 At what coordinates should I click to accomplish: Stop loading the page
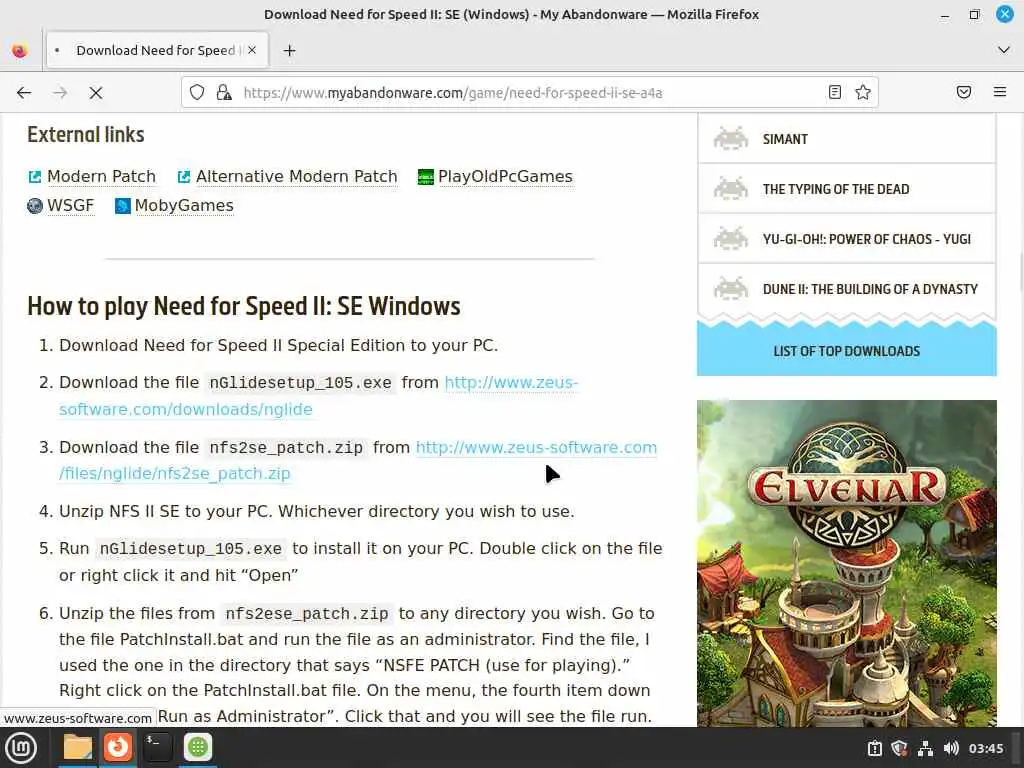pyautogui.click(x=96, y=93)
